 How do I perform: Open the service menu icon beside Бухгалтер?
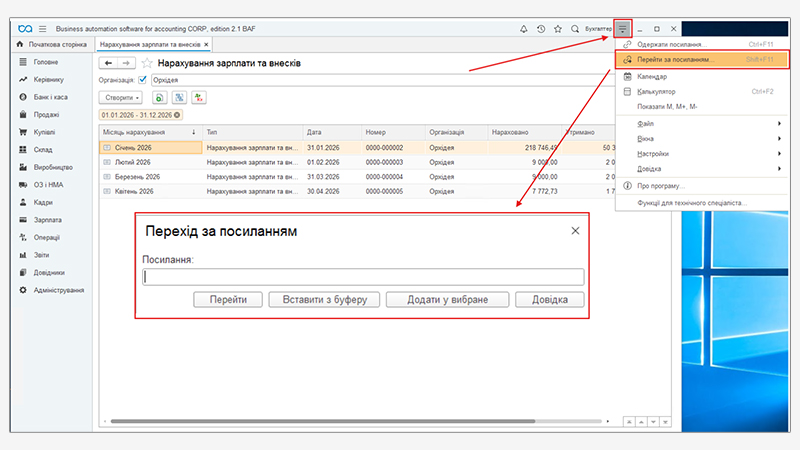coord(623,29)
